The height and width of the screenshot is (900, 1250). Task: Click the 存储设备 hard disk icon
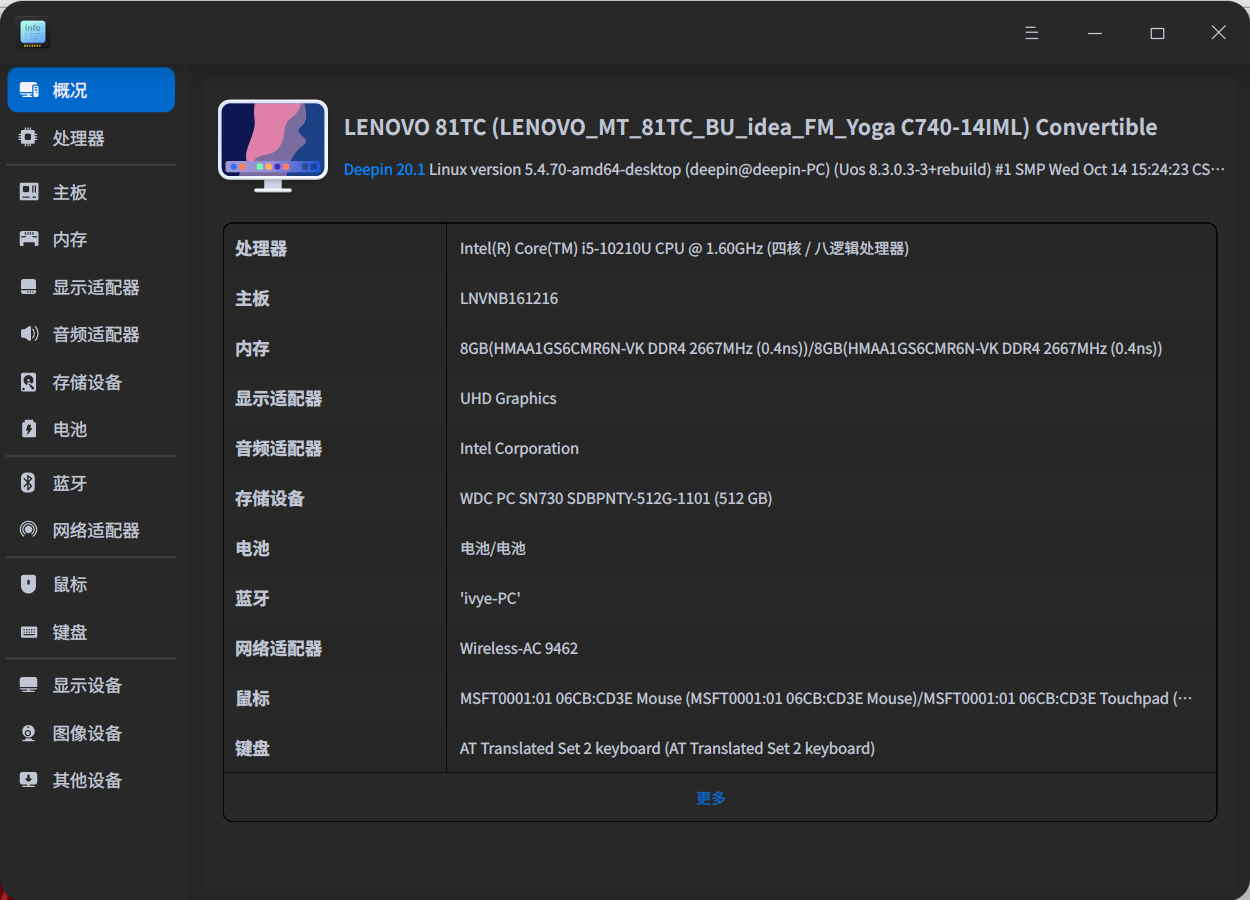tap(29, 382)
